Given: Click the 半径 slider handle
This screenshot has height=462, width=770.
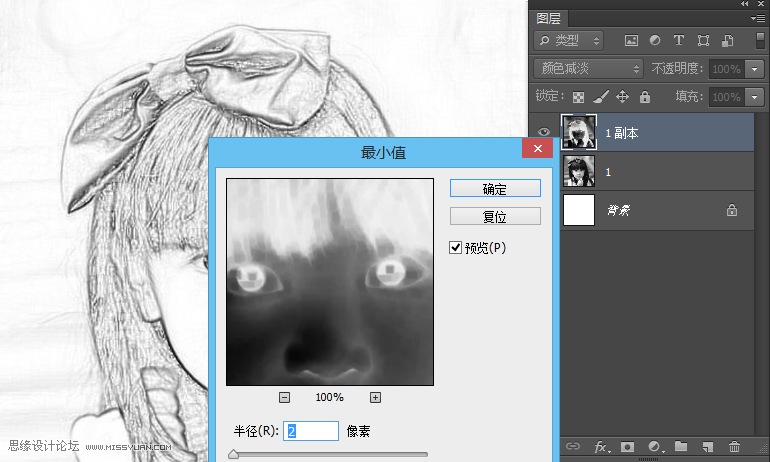Looking at the screenshot, I should (x=234, y=454).
